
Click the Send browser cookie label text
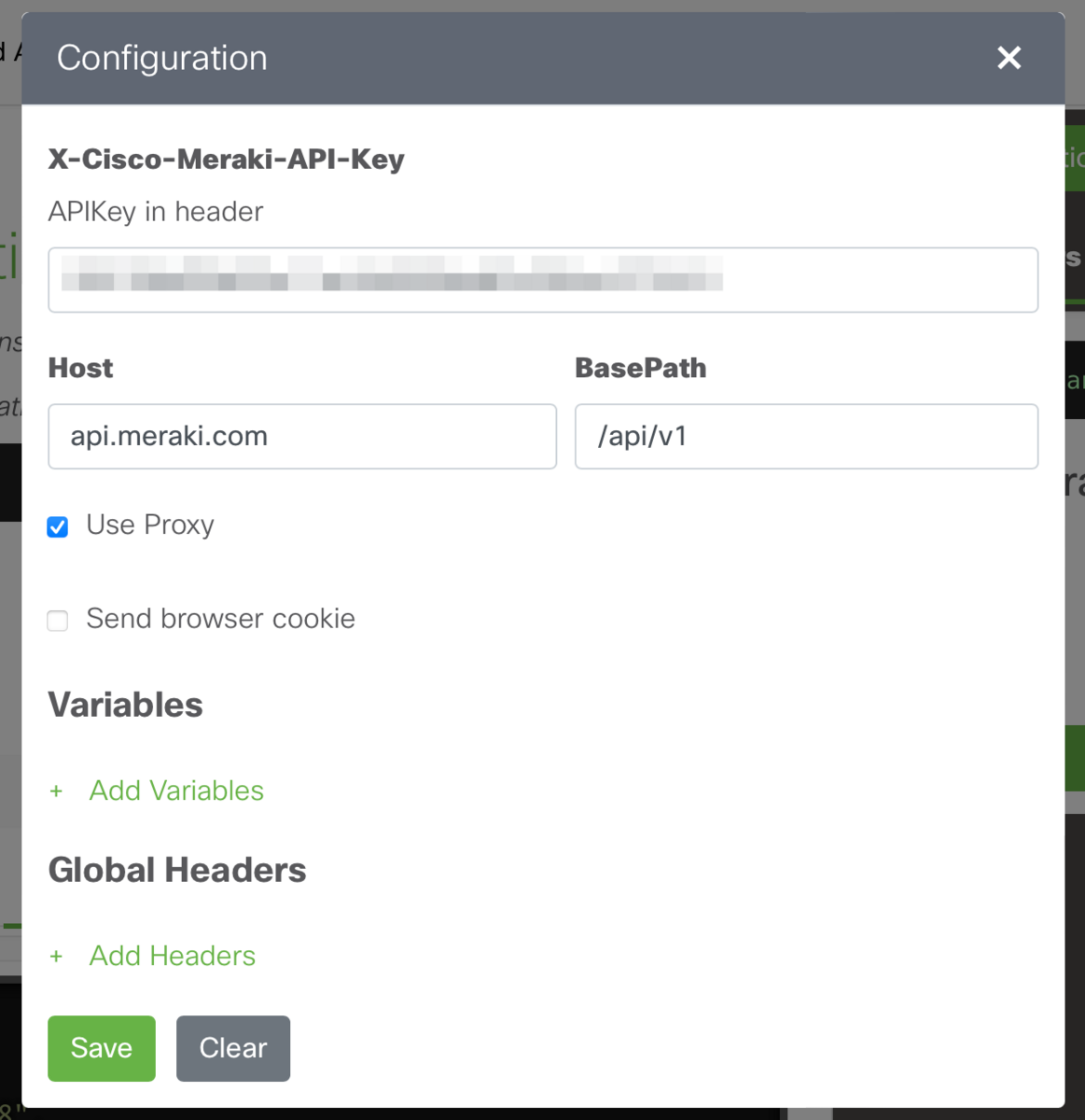pos(220,619)
